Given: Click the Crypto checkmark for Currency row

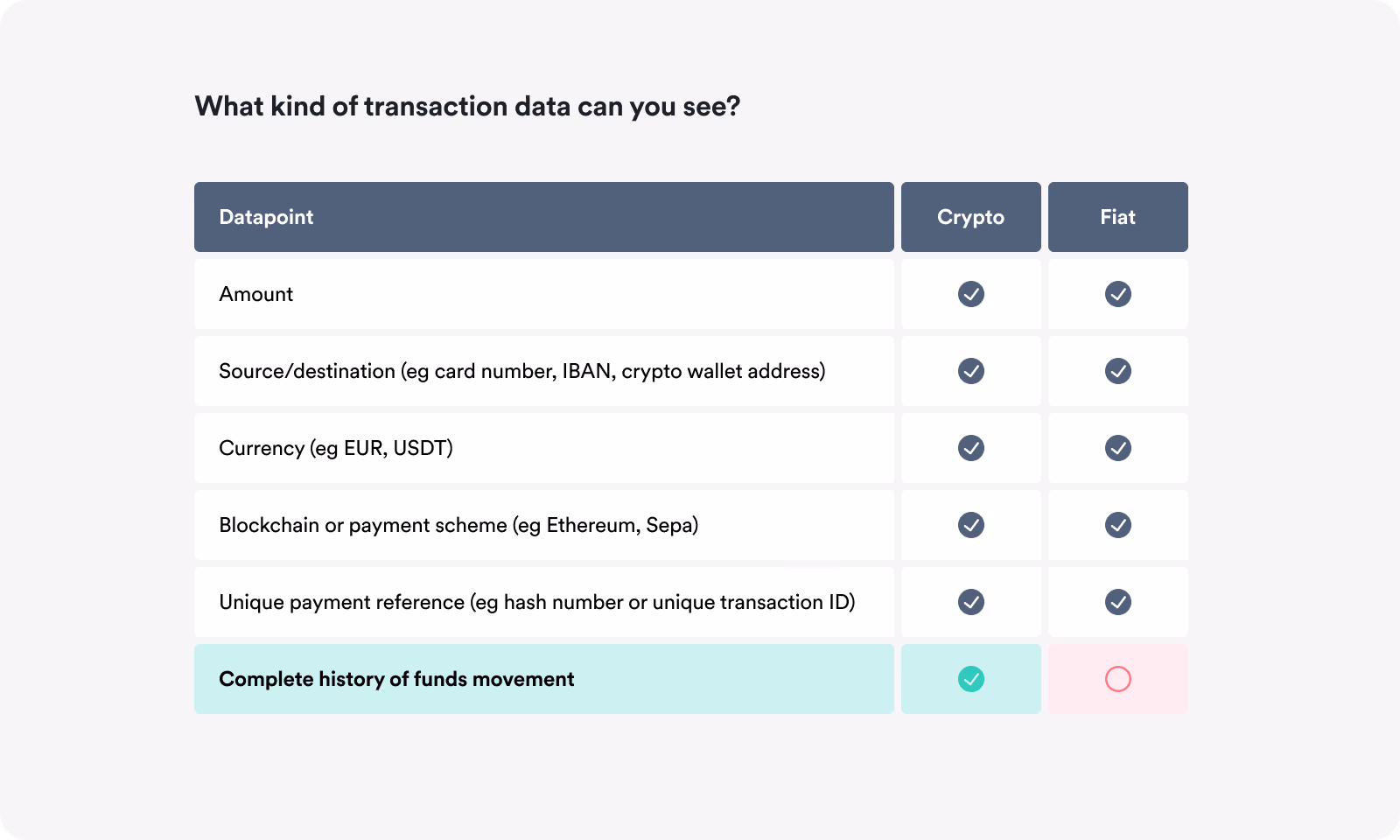Looking at the screenshot, I should (971, 448).
